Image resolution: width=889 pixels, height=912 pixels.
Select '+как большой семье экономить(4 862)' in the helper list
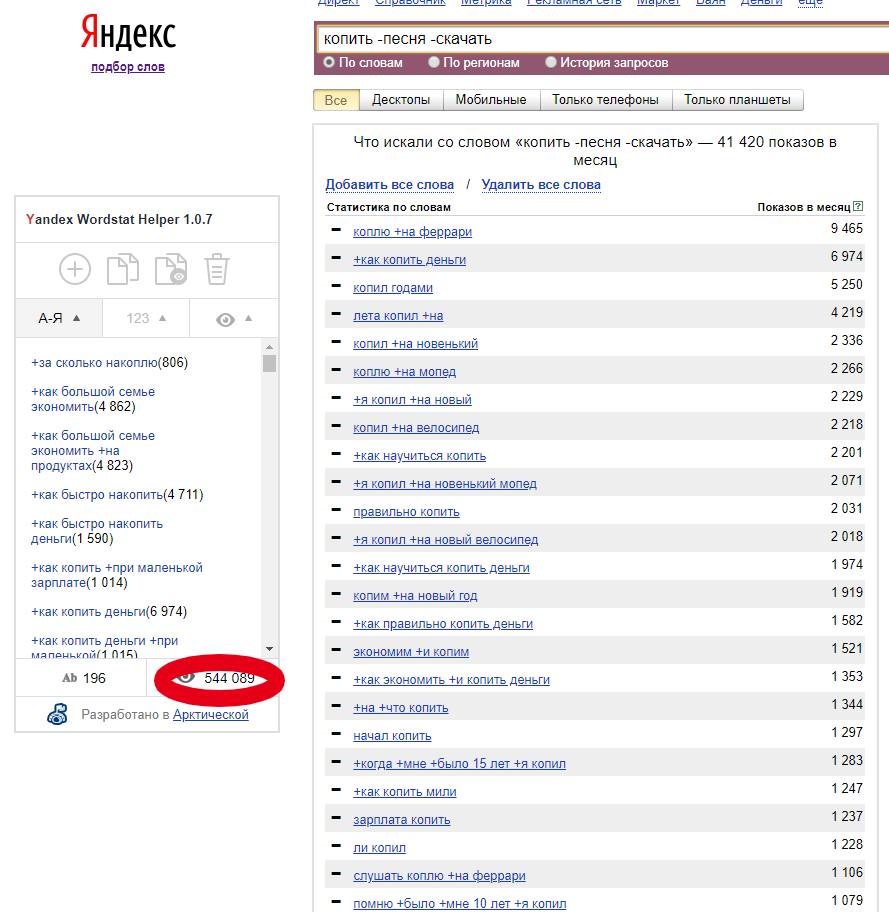(x=93, y=399)
